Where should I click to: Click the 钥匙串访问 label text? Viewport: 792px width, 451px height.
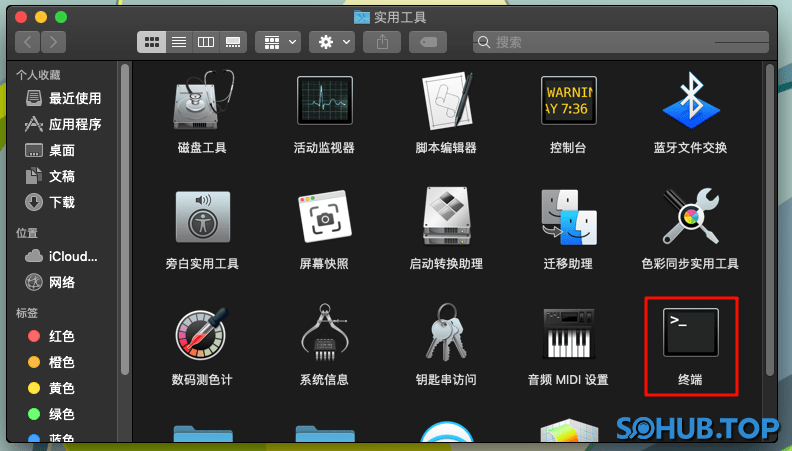coord(447,379)
